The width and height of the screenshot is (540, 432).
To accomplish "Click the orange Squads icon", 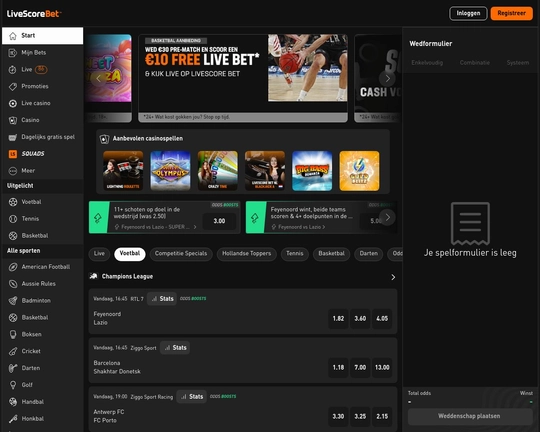I will 13,154.
